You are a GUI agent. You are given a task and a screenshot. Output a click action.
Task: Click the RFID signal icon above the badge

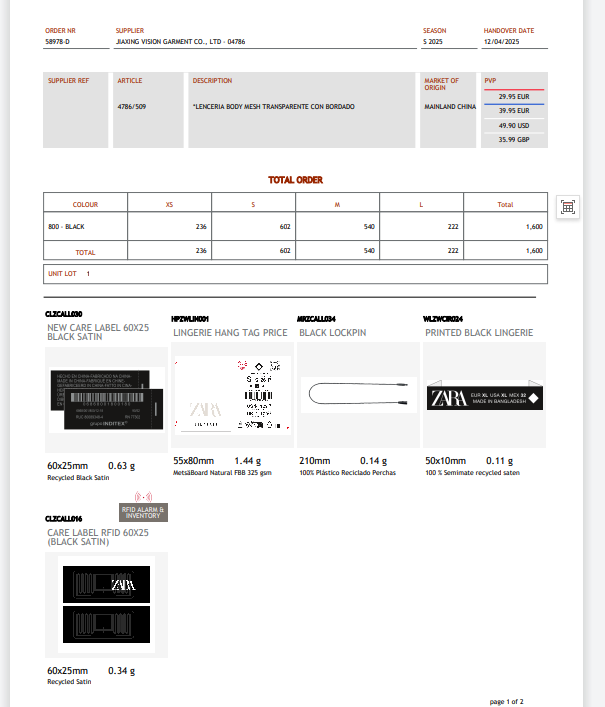[143, 496]
